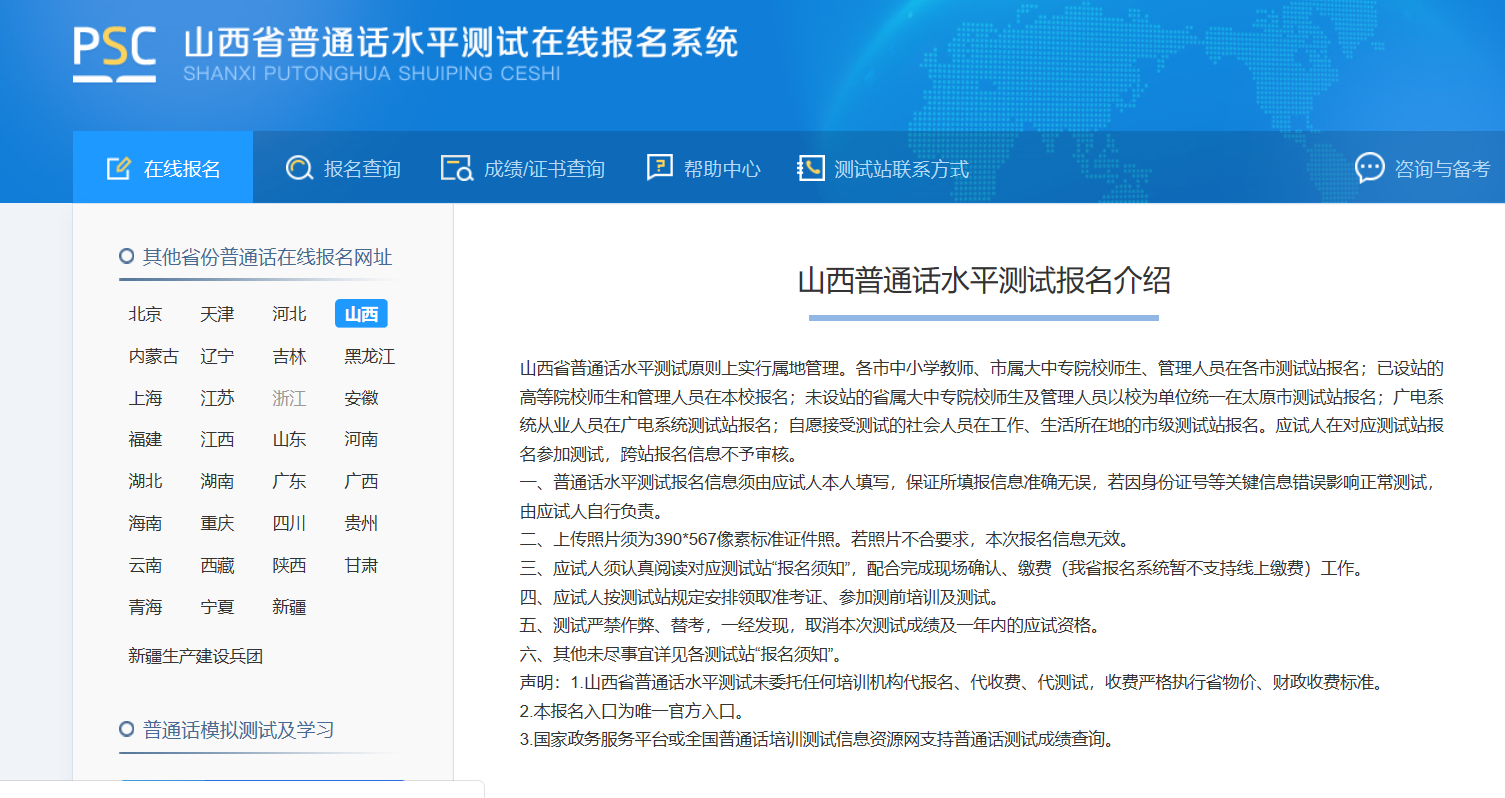Select the 云南 province link
Screen dimensions: 1505x798
click(x=145, y=565)
